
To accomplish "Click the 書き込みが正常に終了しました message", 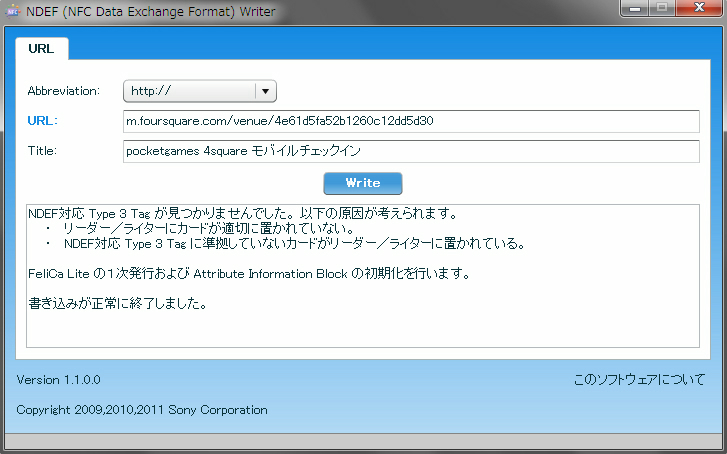I will tap(117, 303).
